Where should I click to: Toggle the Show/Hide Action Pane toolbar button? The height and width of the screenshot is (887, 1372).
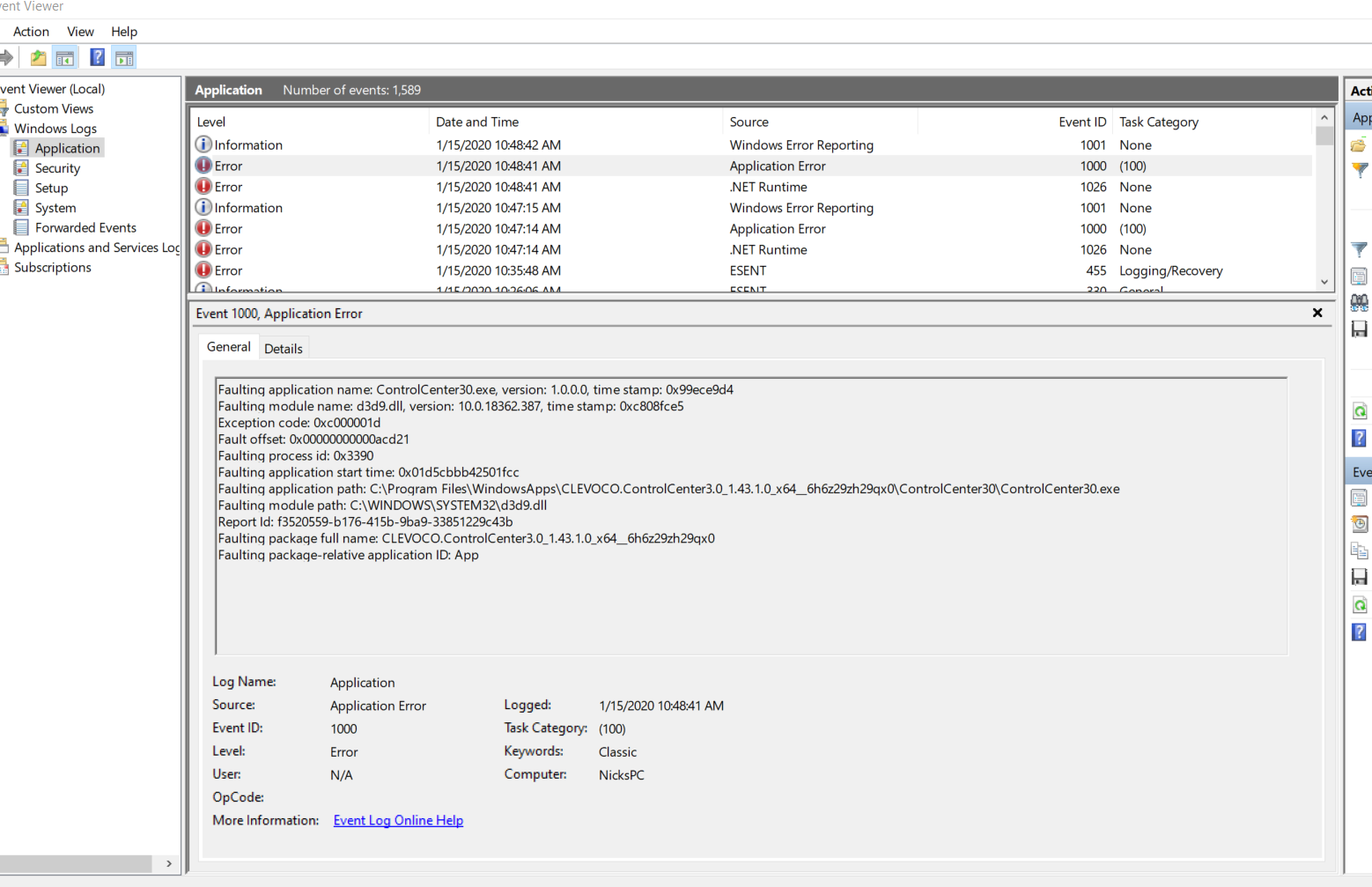[124, 58]
